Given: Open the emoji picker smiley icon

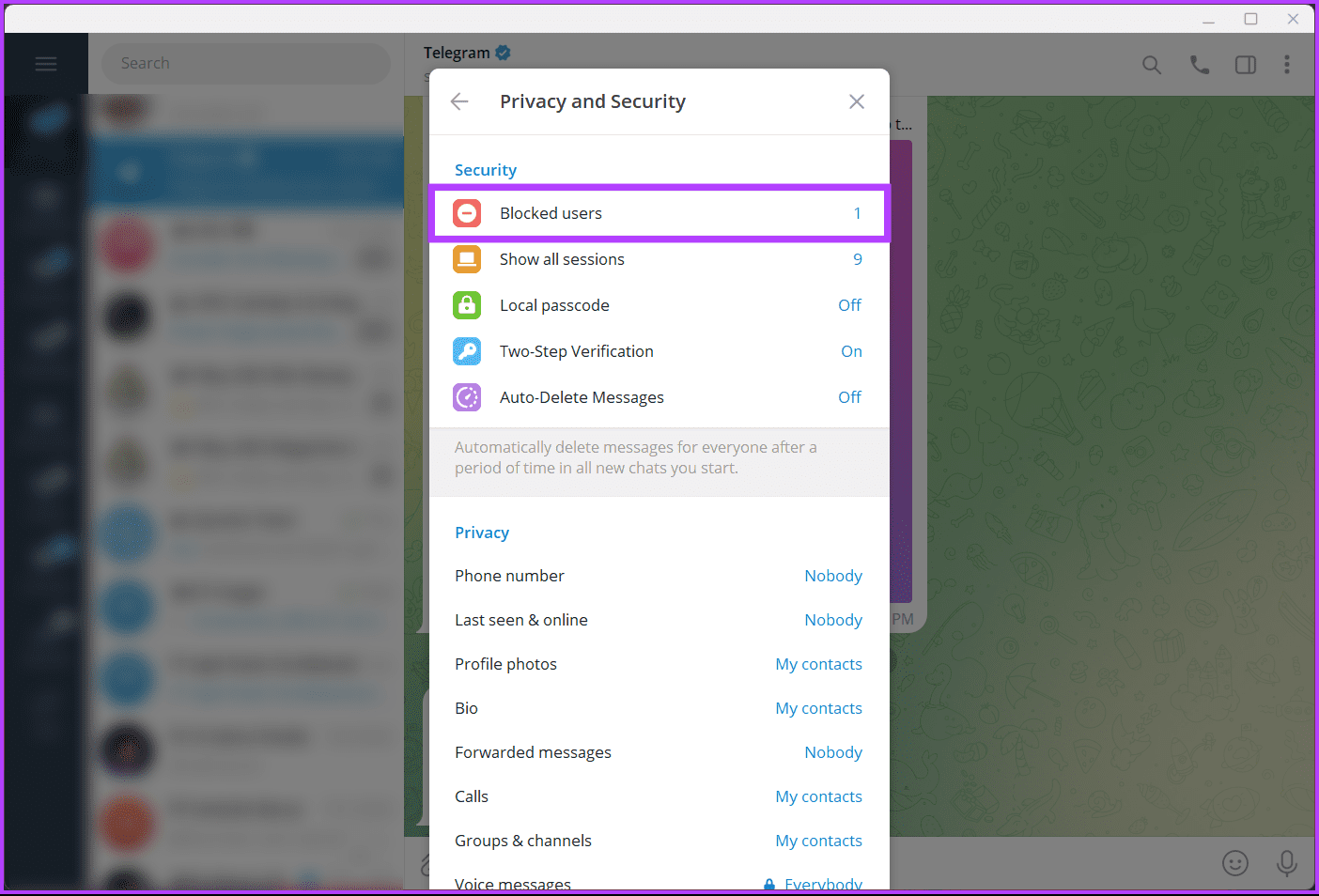Looking at the screenshot, I should (x=1235, y=862).
